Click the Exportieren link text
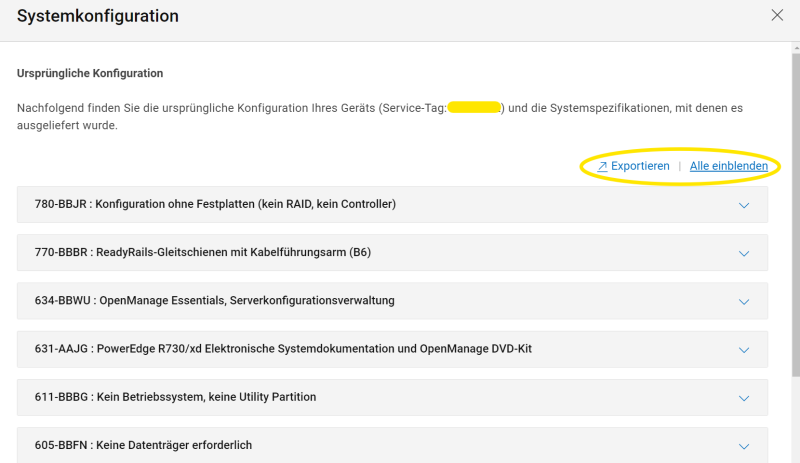The width and height of the screenshot is (800, 463). [640, 166]
